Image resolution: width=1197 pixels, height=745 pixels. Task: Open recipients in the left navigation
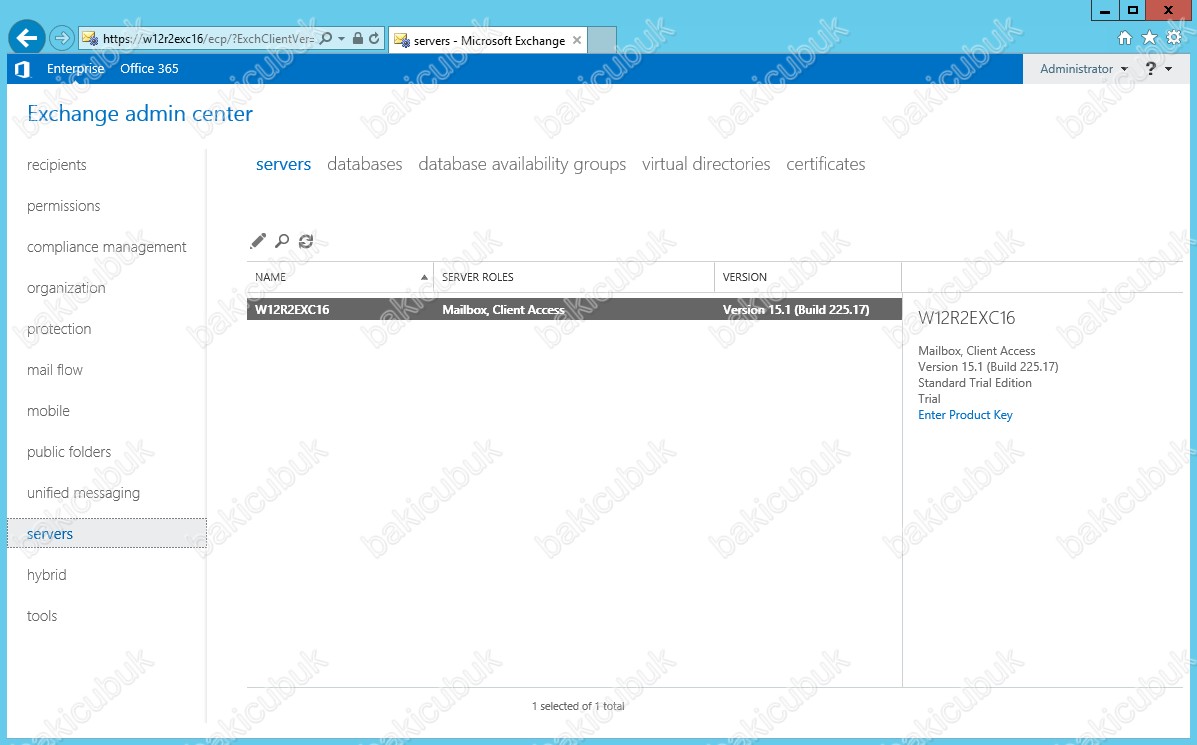pyautogui.click(x=56, y=165)
